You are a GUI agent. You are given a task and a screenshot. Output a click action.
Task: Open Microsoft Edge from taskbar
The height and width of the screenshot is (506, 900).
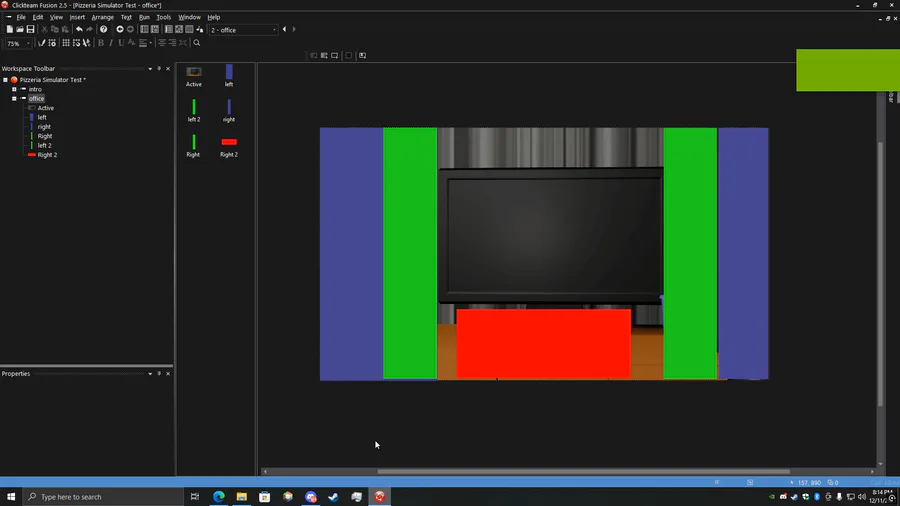219,497
